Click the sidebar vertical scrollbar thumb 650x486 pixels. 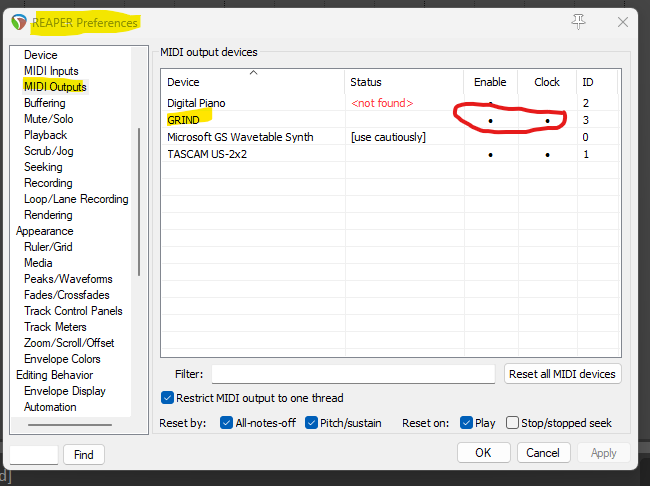tap(139, 202)
